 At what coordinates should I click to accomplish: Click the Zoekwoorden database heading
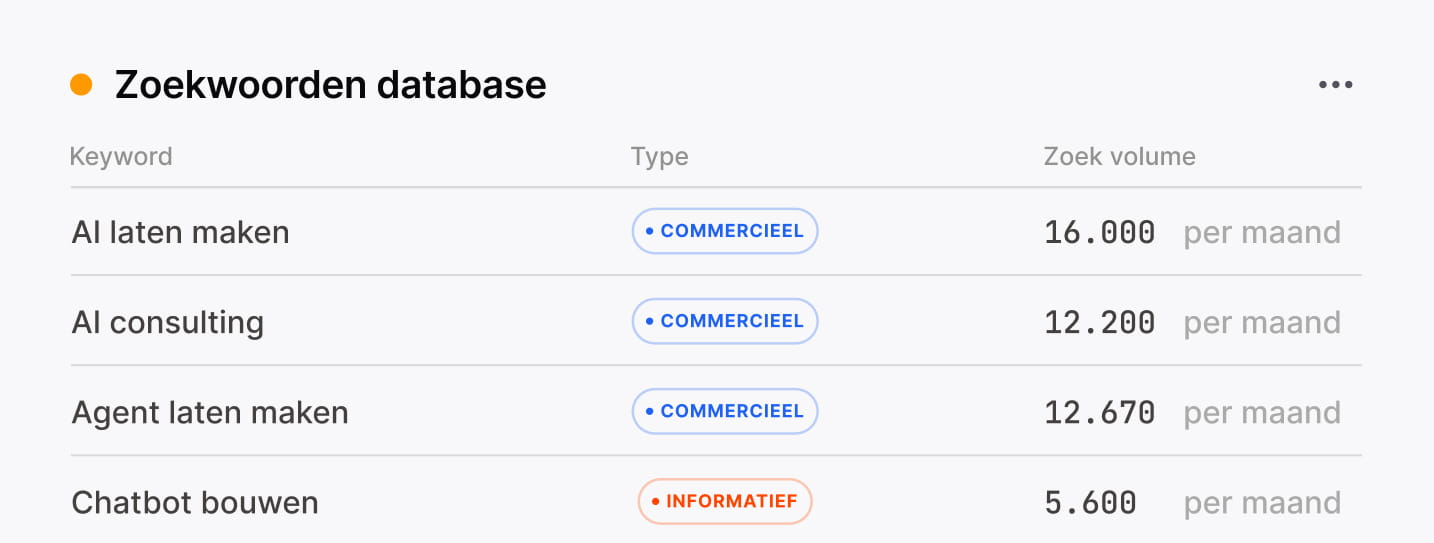coord(331,85)
